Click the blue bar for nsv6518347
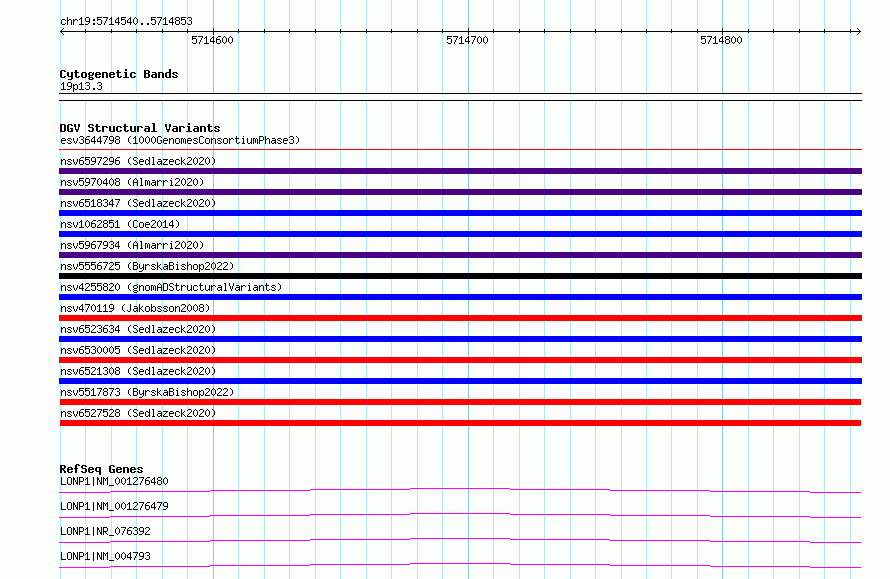890x579 pixels. (x=460, y=213)
